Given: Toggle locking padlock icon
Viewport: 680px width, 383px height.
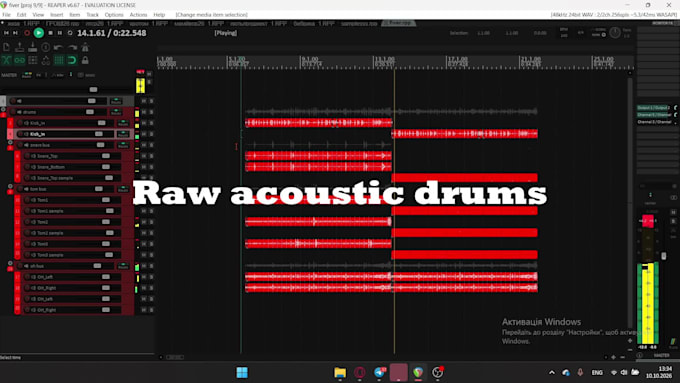Looking at the screenshot, I should pos(85,60).
